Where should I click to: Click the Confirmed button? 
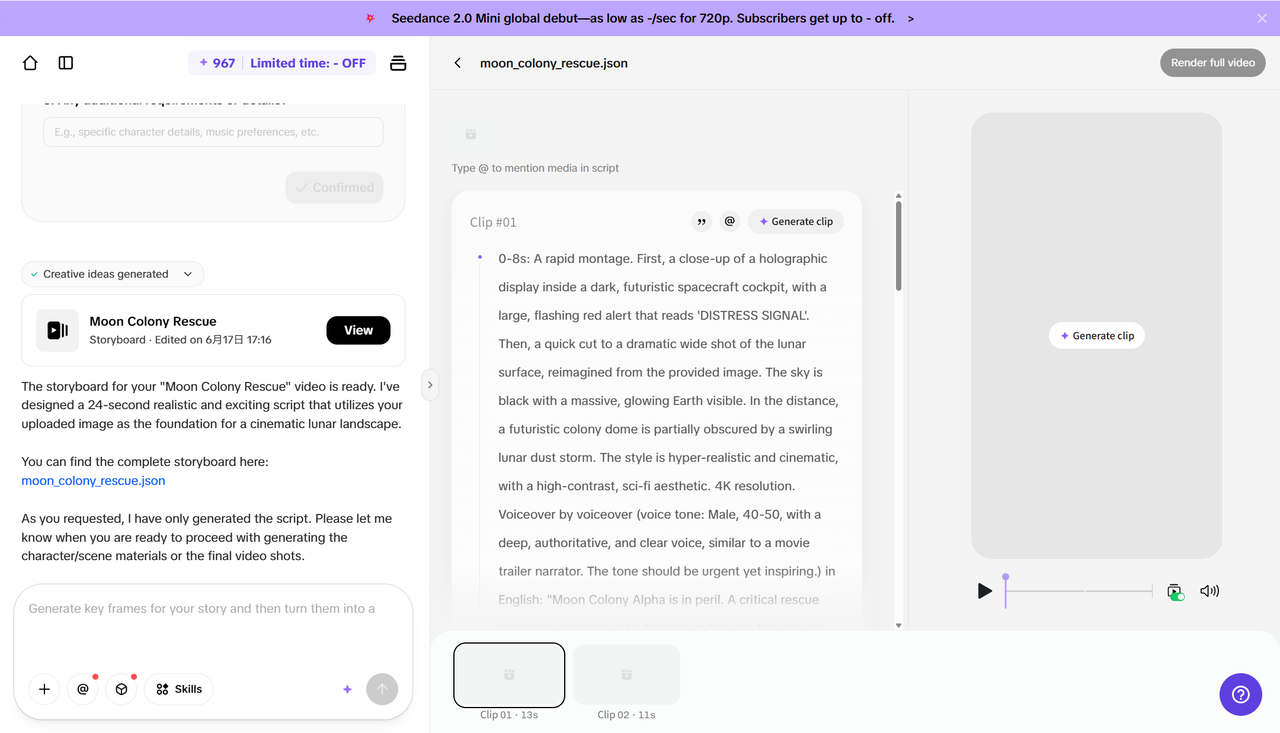coord(334,187)
